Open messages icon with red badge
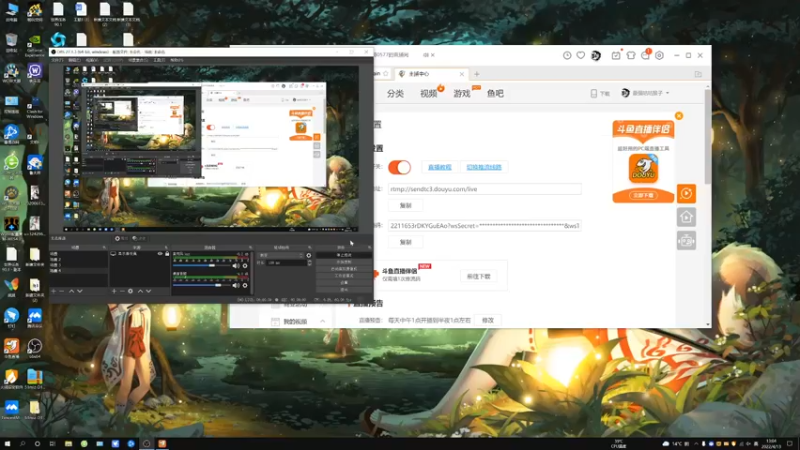The image size is (800, 450). pyautogui.click(x=645, y=55)
